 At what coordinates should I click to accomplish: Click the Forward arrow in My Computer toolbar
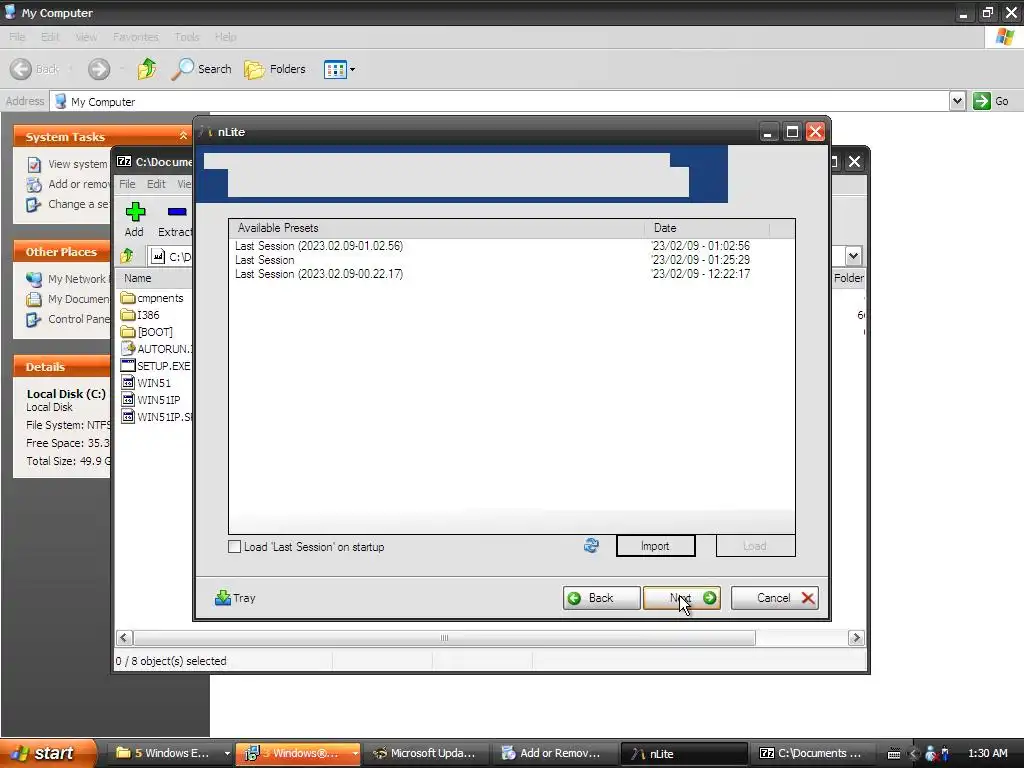[x=99, y=69]
